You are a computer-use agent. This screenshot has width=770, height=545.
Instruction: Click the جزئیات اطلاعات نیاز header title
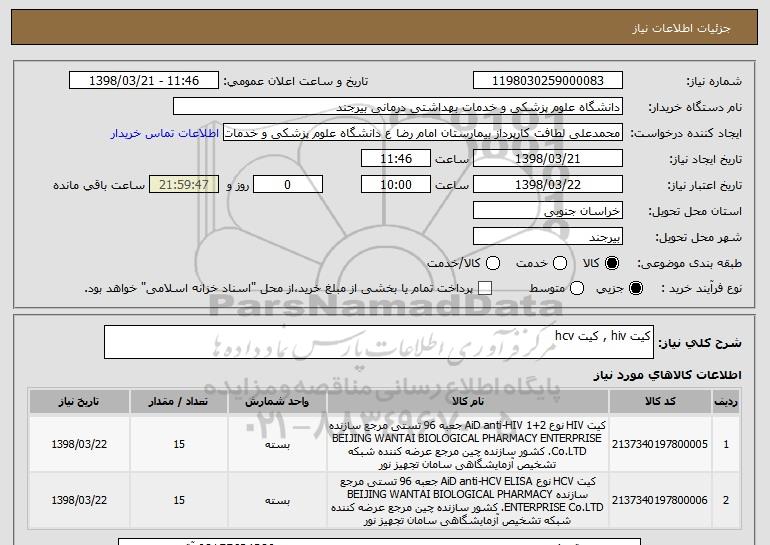(x=681, y=28)
